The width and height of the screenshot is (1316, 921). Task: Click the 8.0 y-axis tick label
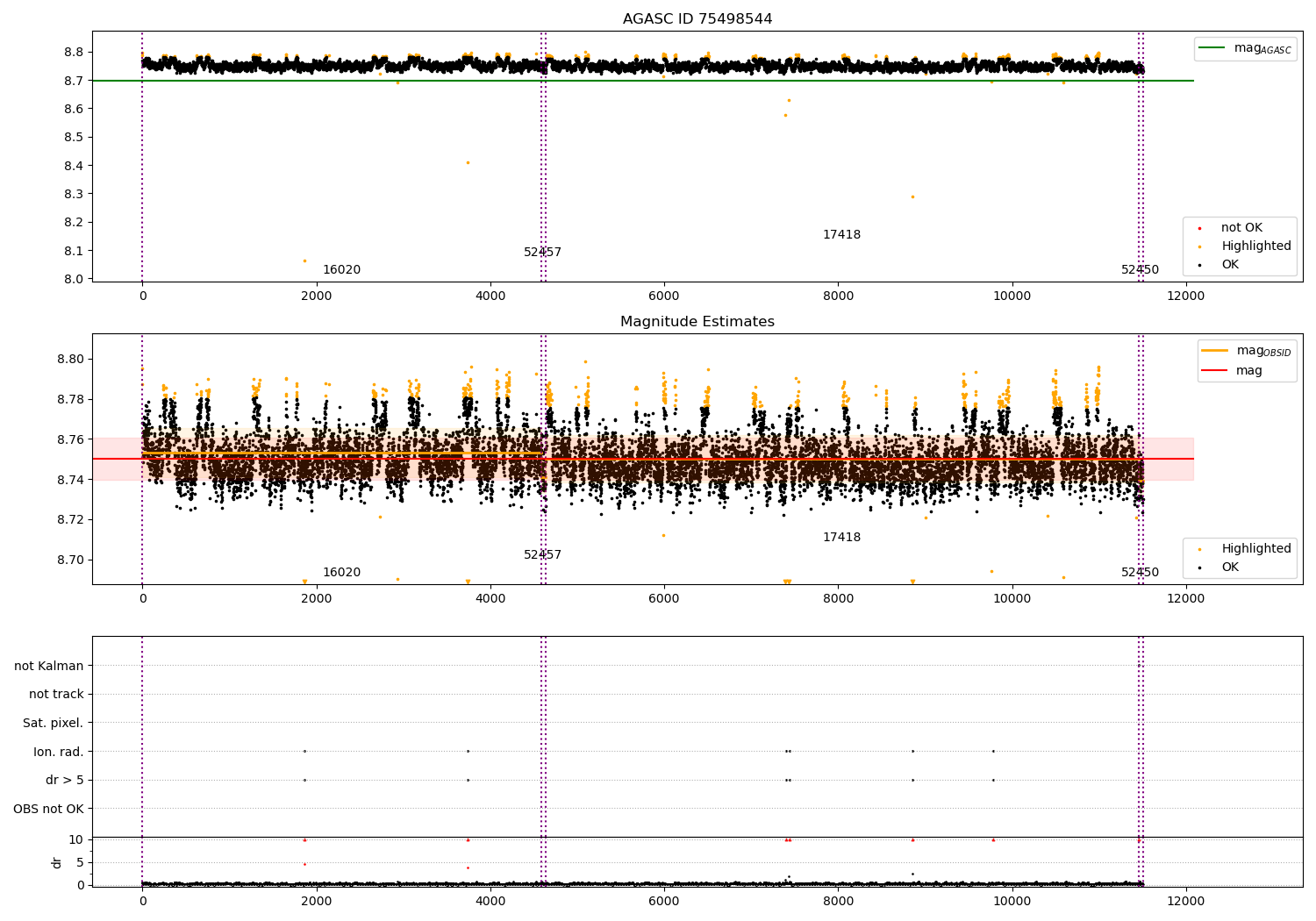[74, 279]
